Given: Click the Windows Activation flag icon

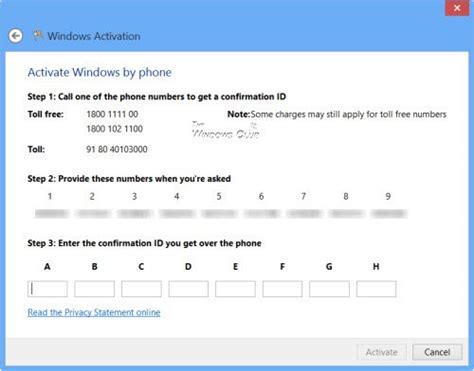Looking at the screenshot, I should (x=38, y=35).
